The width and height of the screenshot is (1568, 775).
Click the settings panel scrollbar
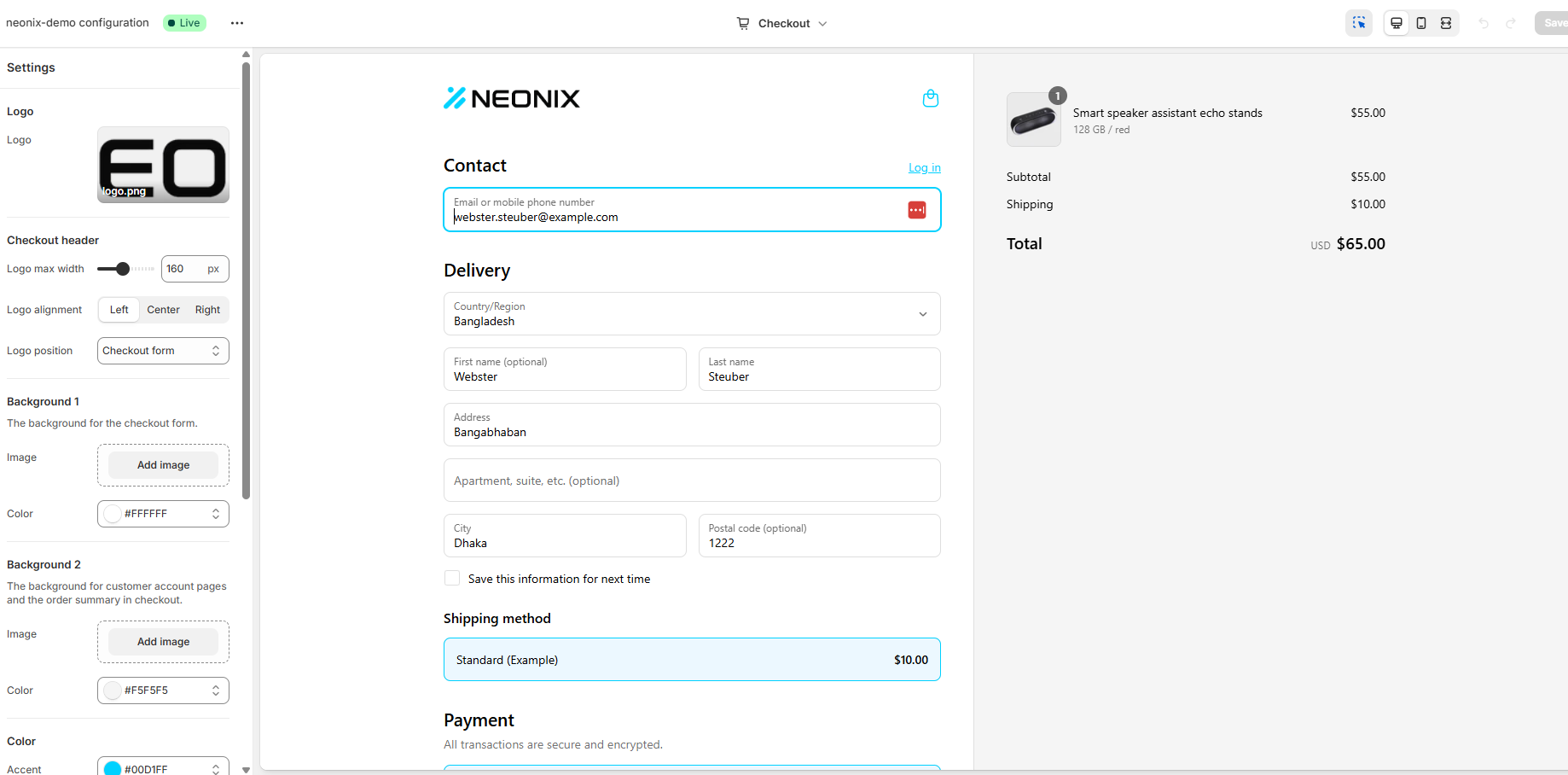tap(246, 282)
